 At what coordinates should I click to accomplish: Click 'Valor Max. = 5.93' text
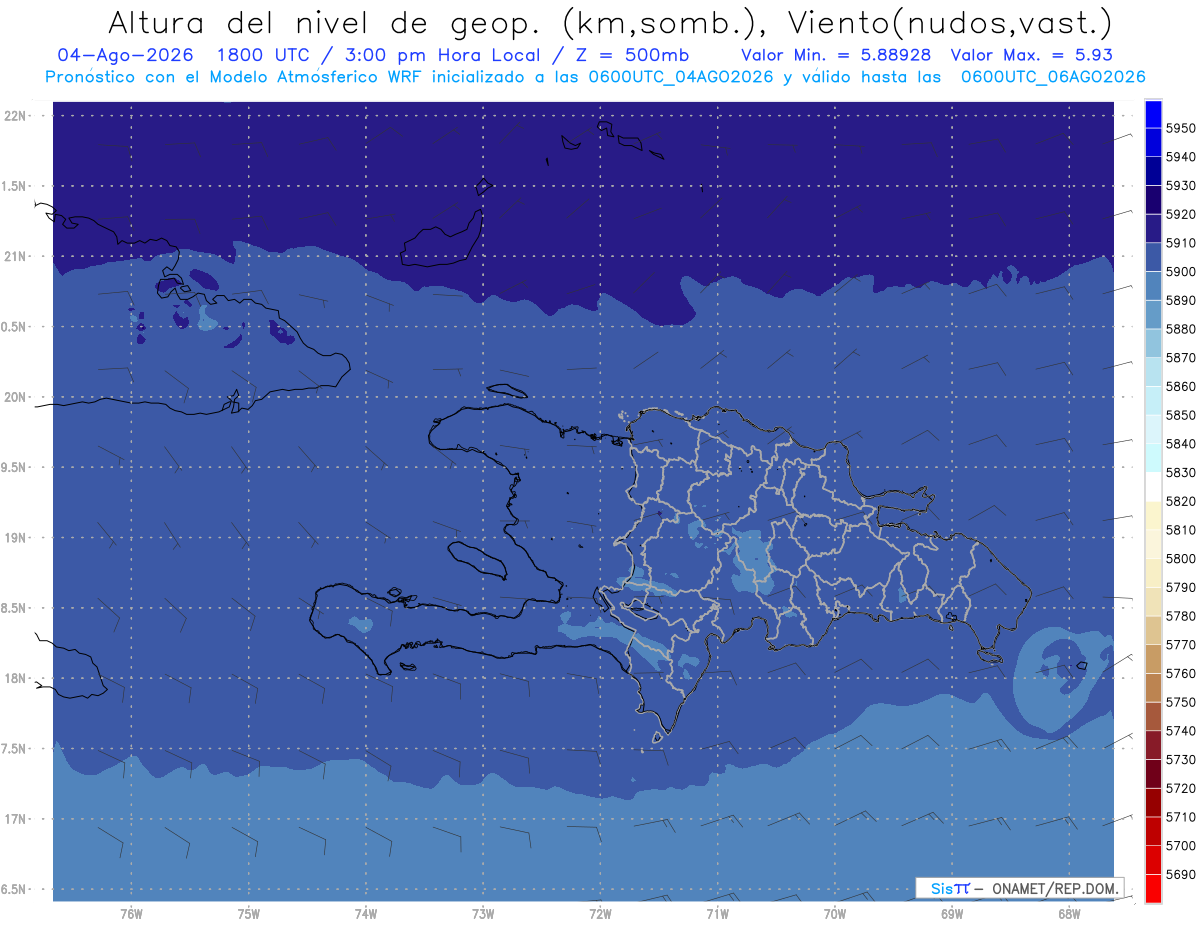(x=1031, y=55)
